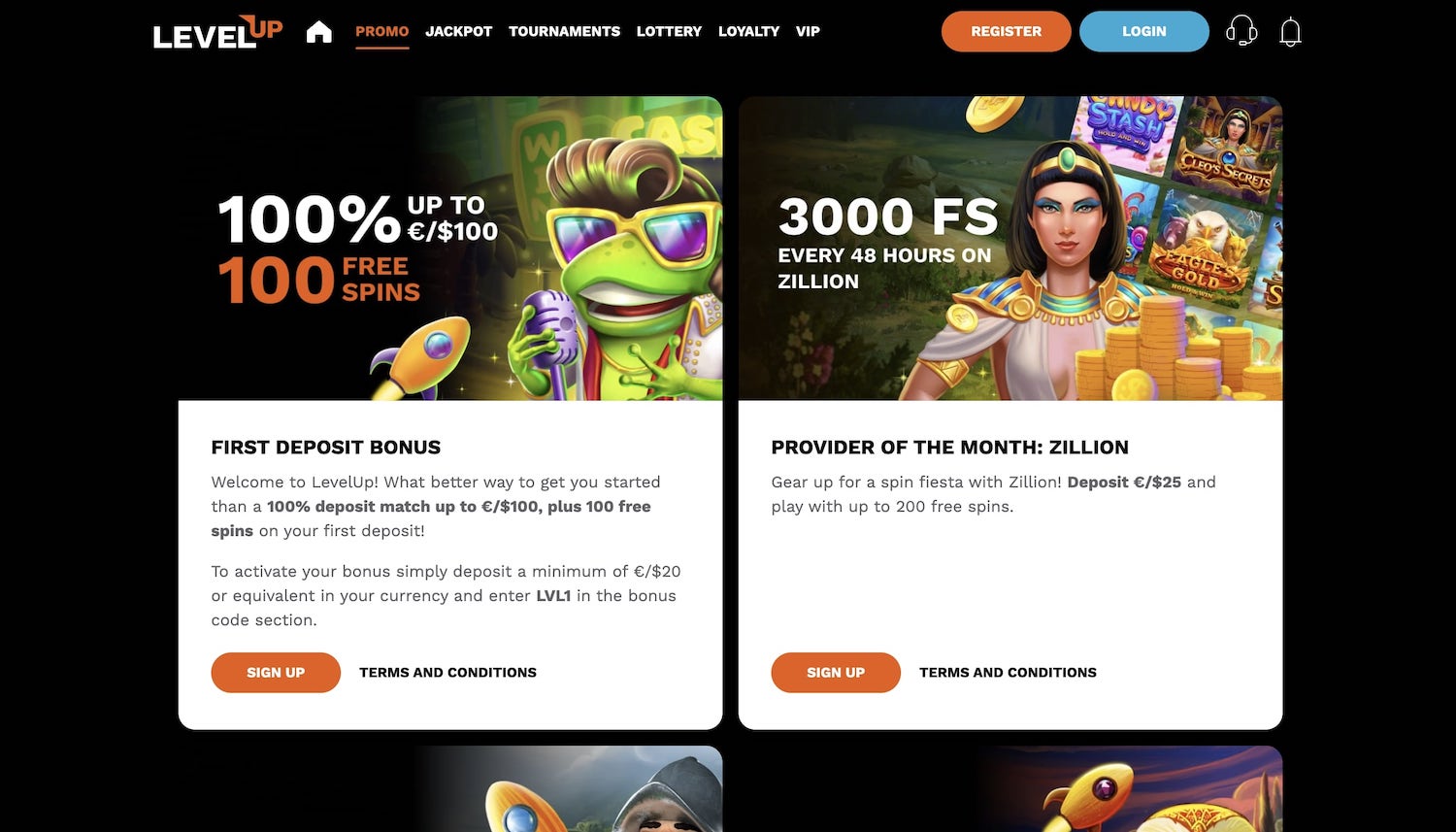Sign up for the First Deposit Bonus
1456x832 pixels.
coord(276,672)
